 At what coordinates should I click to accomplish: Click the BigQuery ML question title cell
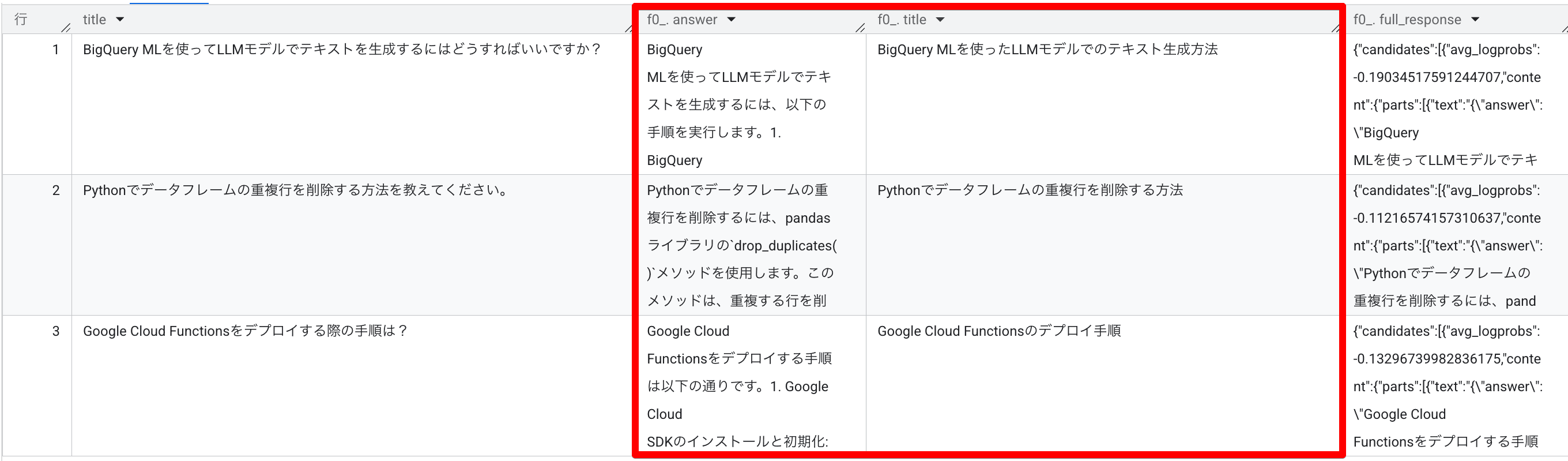click(352, 104)
